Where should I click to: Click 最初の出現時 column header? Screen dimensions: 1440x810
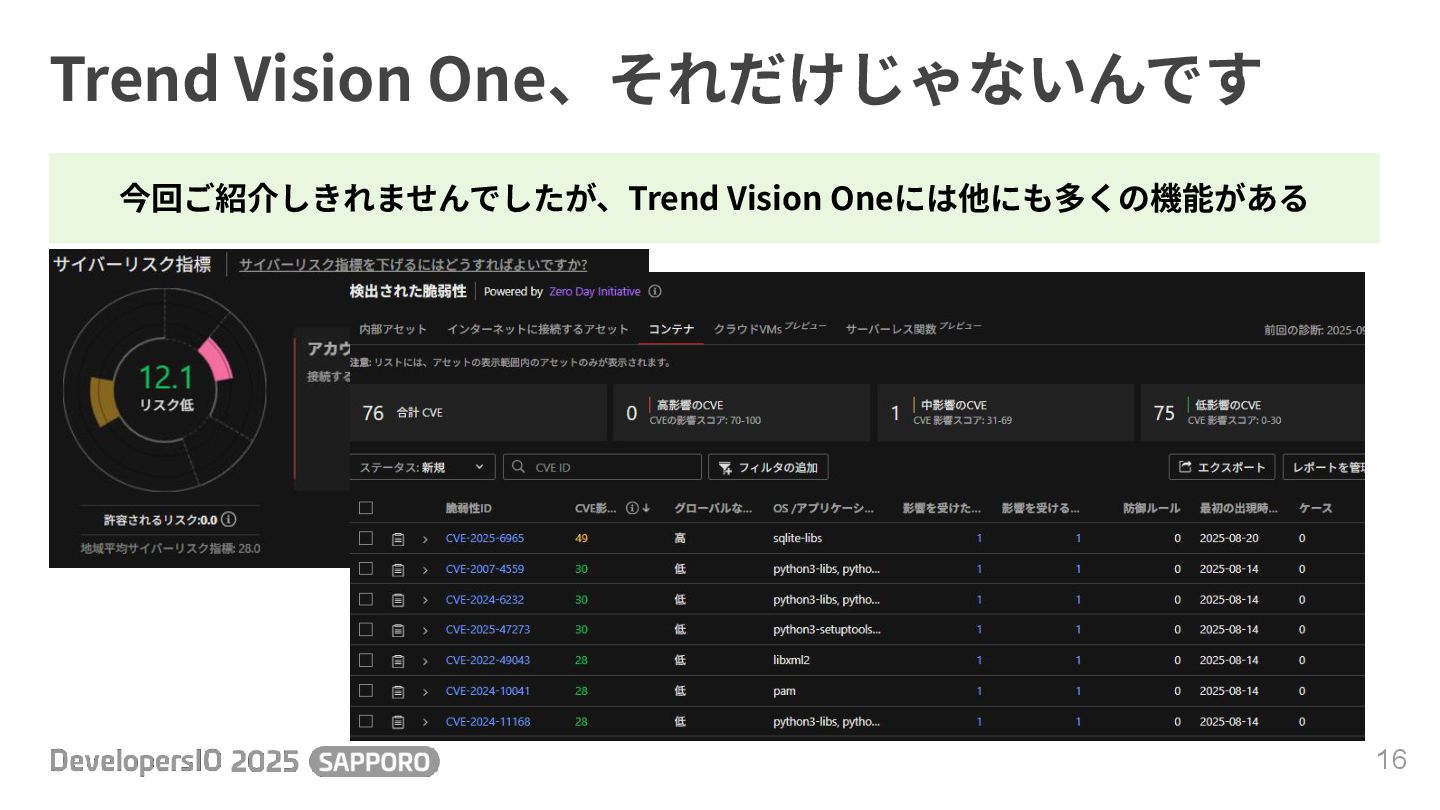tap(1239, 508)
